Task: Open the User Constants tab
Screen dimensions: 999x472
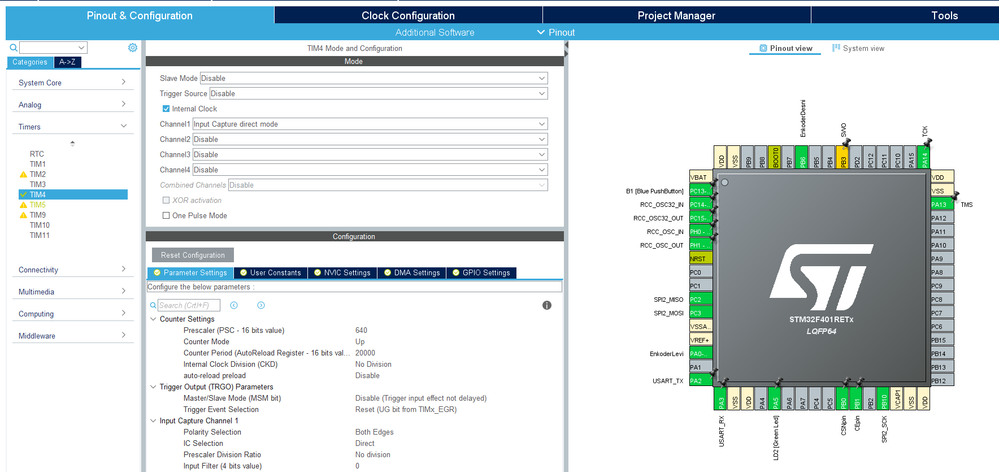Action: coord(270,273)
